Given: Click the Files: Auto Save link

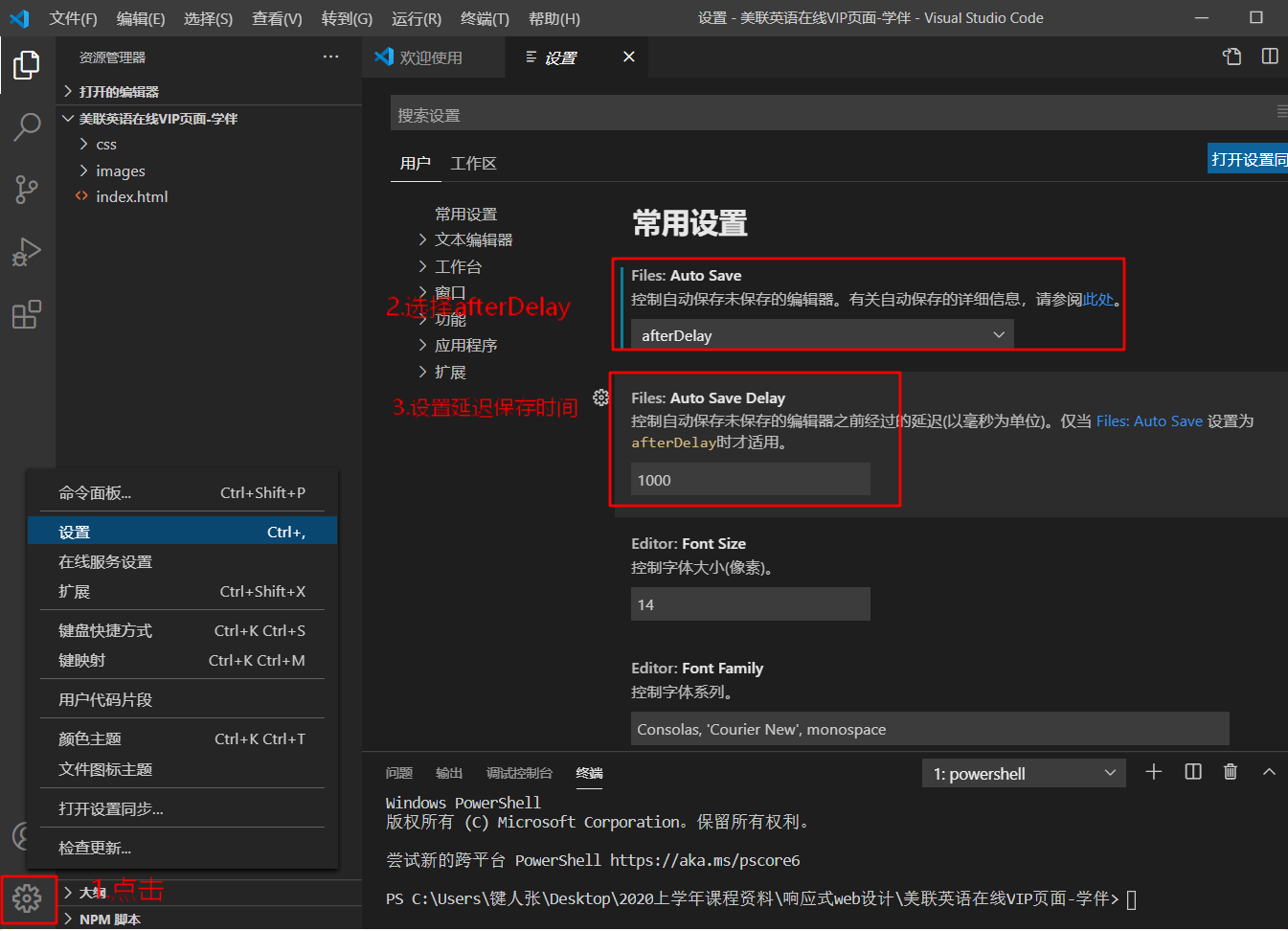Looking at the screenshot, I should click(x=1149, y=420).
